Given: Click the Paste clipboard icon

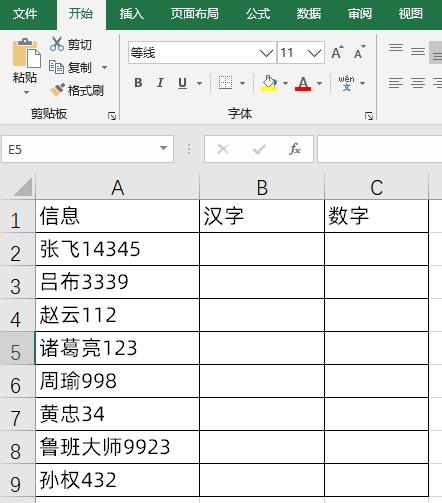Looking at the screenshot, I should pyautogui.click(x=26, y=53).
